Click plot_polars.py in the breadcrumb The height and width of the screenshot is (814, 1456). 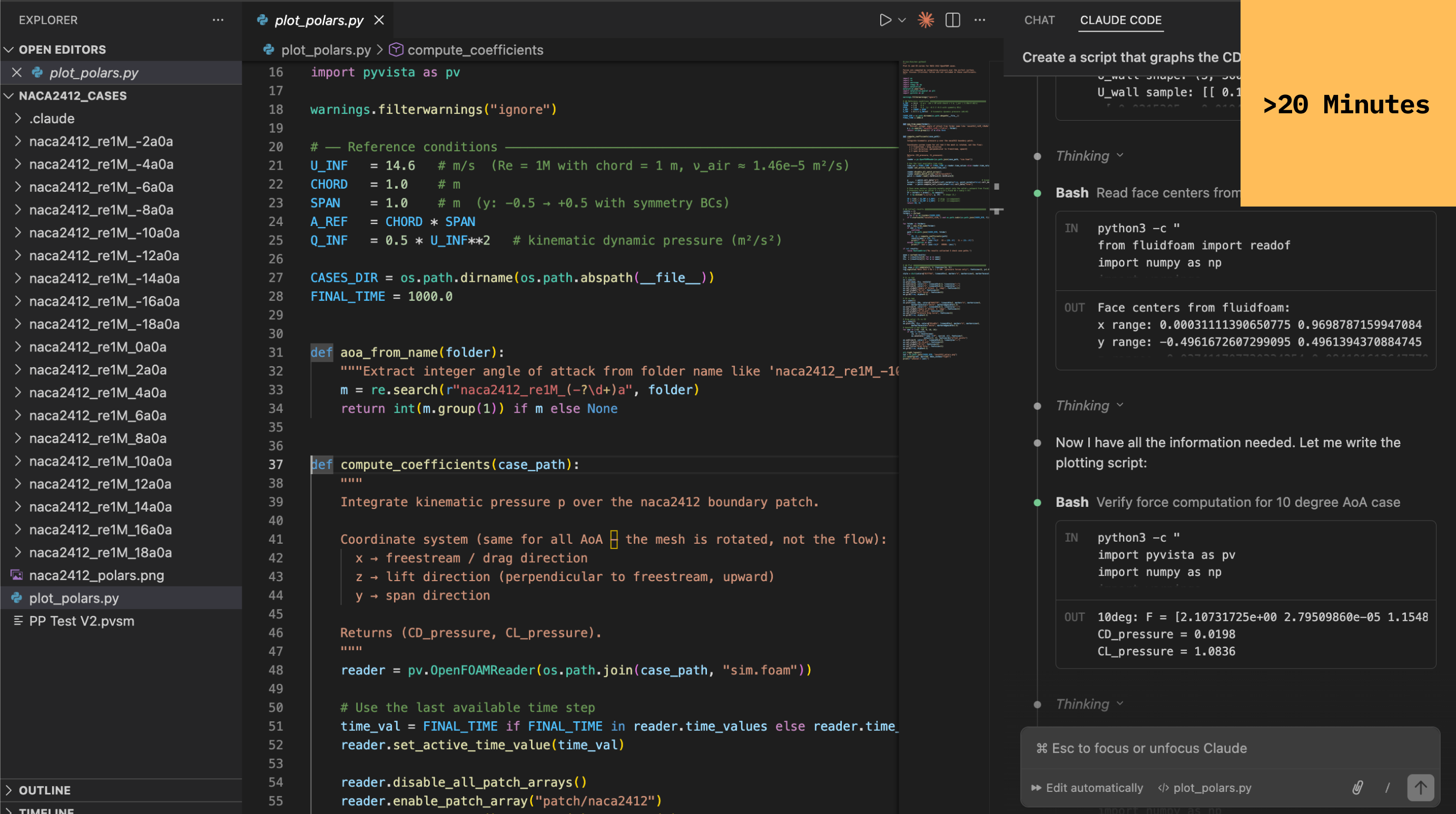pos(326,50)
